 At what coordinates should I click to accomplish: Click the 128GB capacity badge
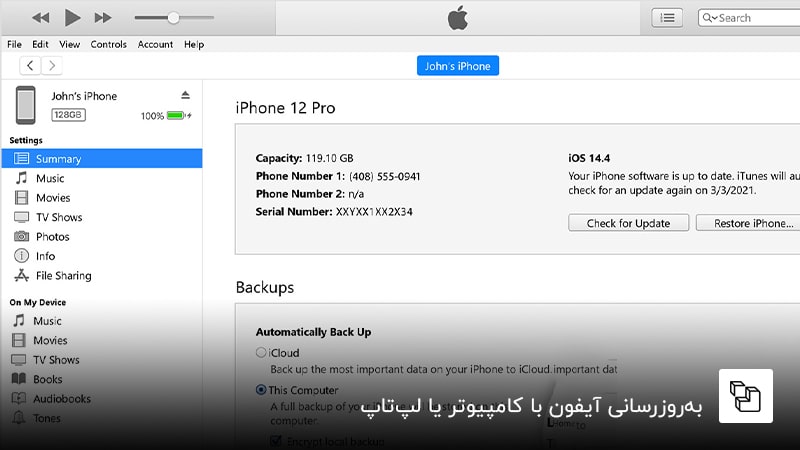[x=68, y=115]
